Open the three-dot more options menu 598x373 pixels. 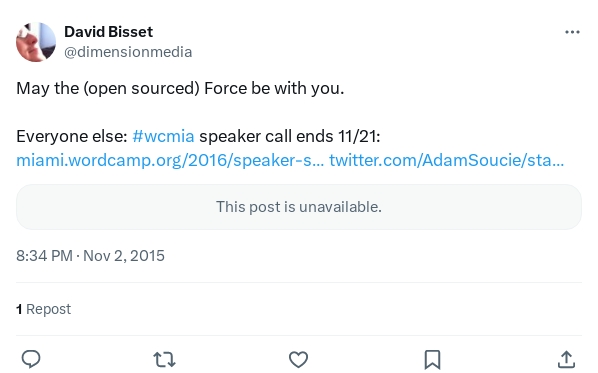click(x=572, y=32)
